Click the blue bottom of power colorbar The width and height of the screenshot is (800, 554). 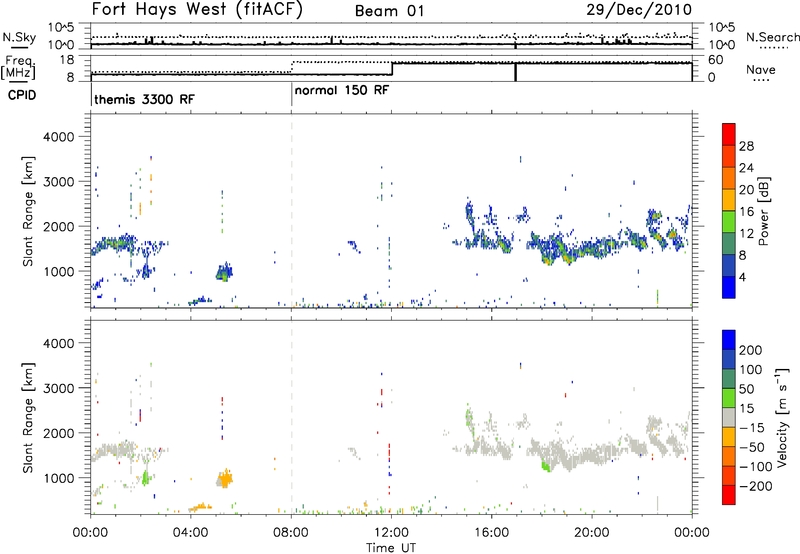click(x=729, y=287)
